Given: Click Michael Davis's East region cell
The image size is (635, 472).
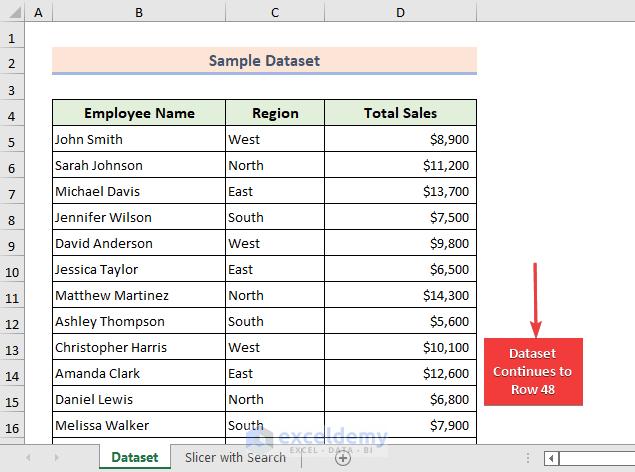Looking at the screenshot, I should point(275,191).
